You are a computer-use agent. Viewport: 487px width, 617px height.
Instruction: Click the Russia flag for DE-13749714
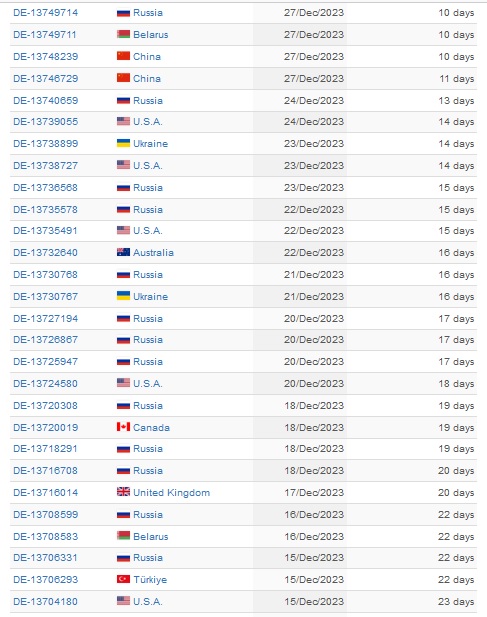coord(123,13)
